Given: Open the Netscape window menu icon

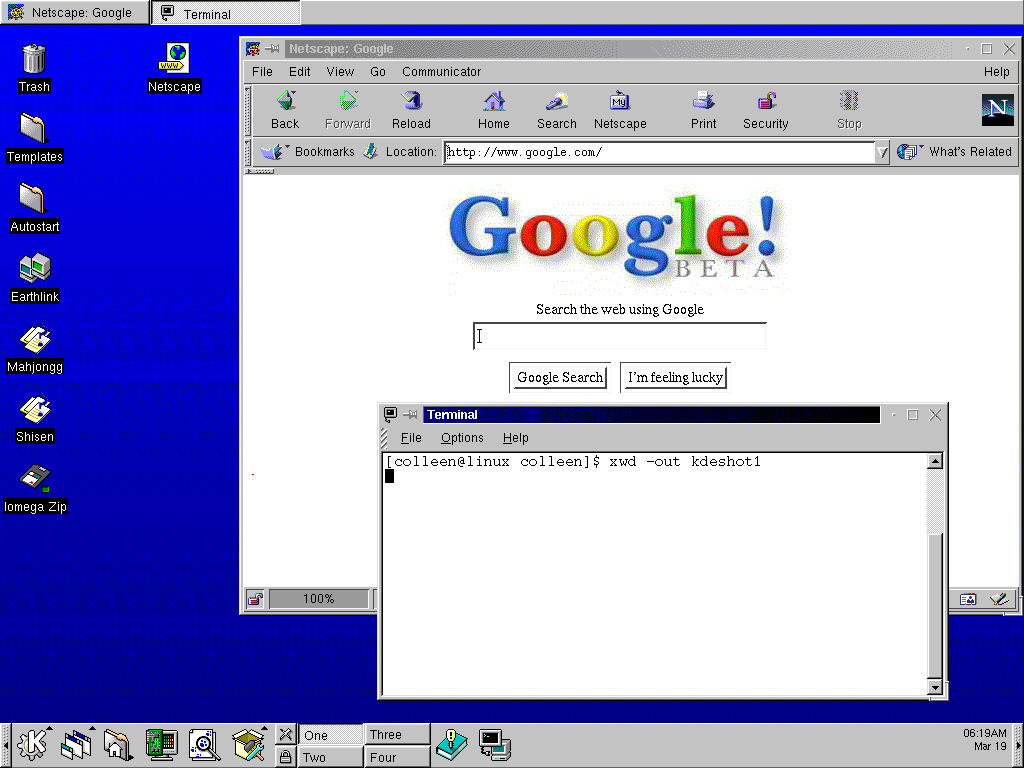Looking at the screenshot, I should (x=253, y=48).
